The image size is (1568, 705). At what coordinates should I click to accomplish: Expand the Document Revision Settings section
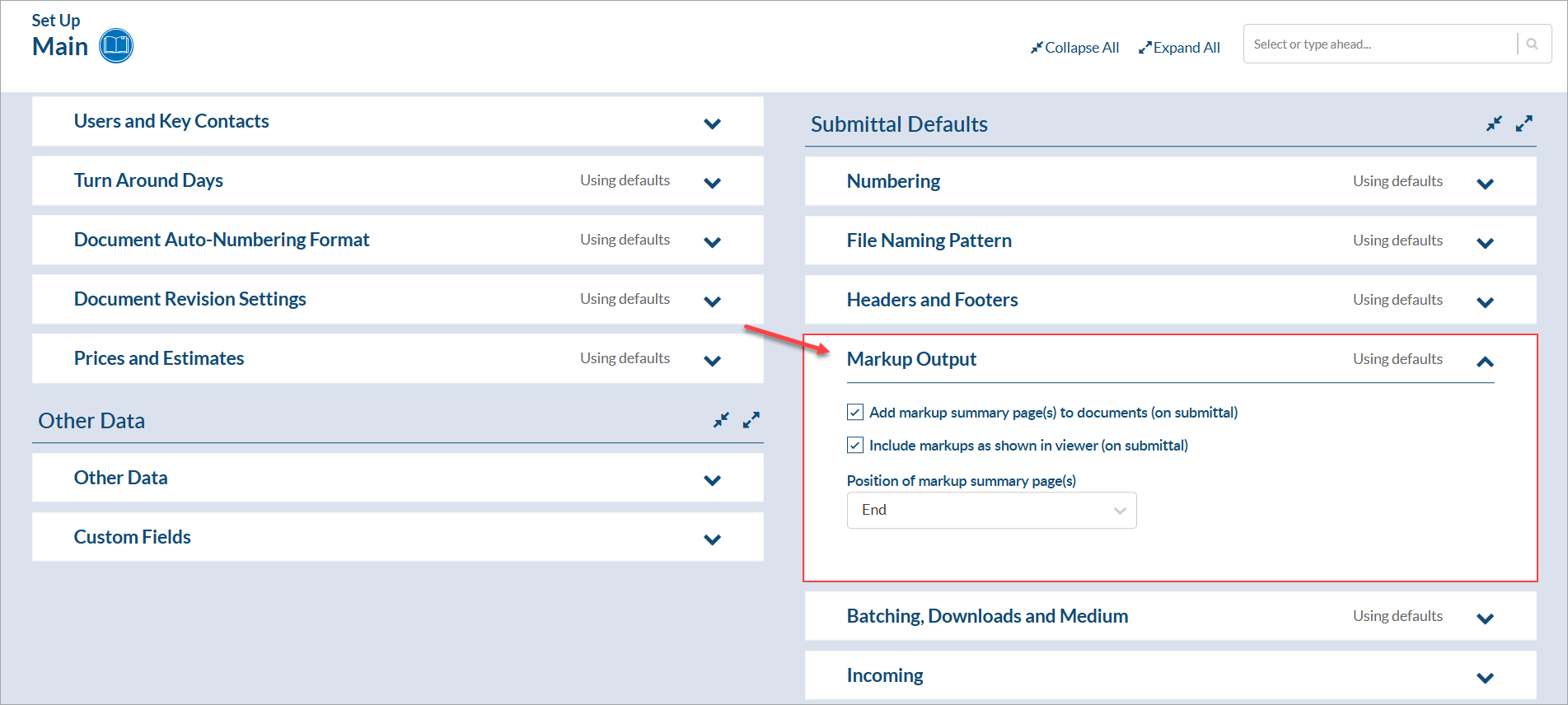pos(713,301)
